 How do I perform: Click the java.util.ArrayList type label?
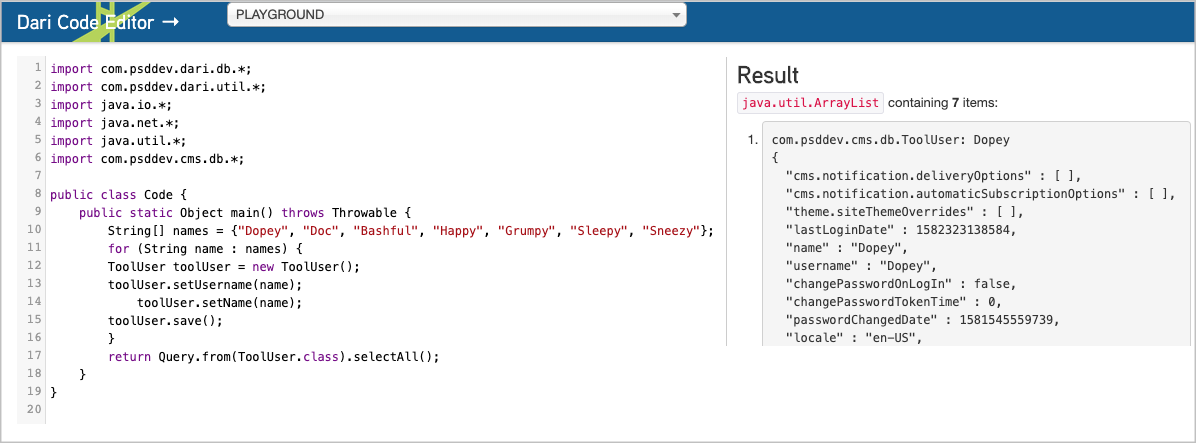(810, 103)
